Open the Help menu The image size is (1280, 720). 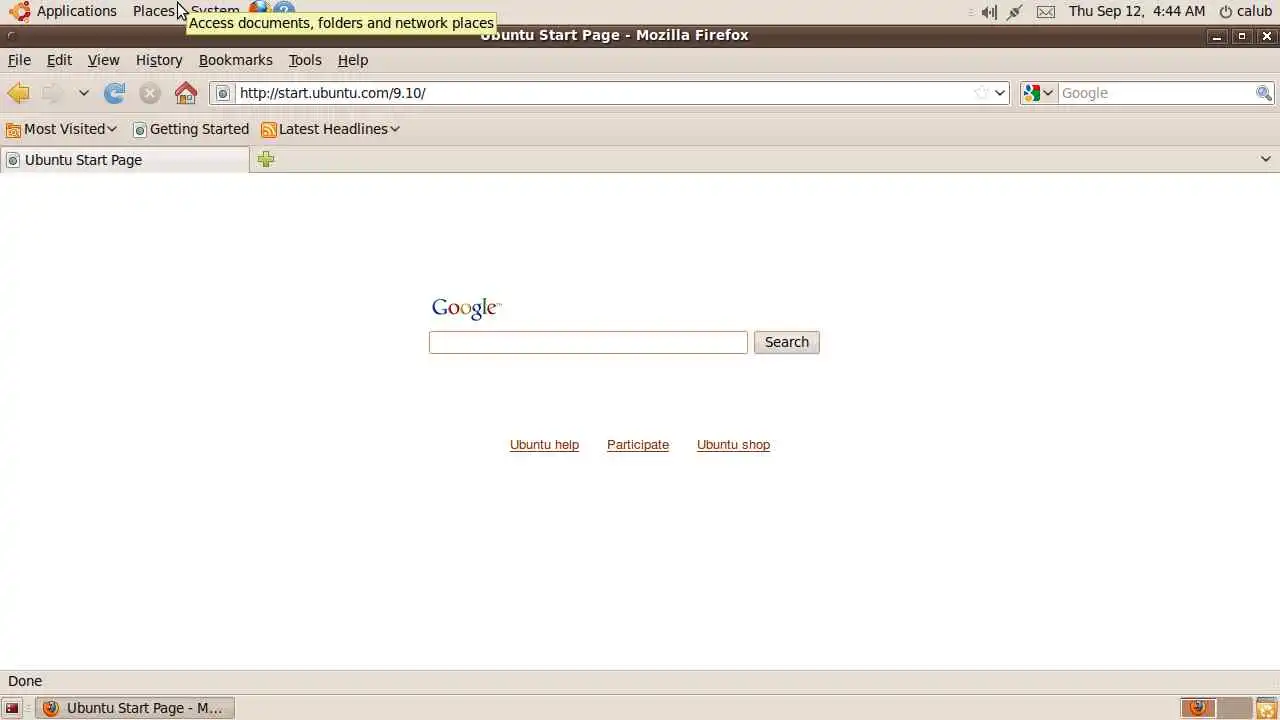(x=353, y=60)
